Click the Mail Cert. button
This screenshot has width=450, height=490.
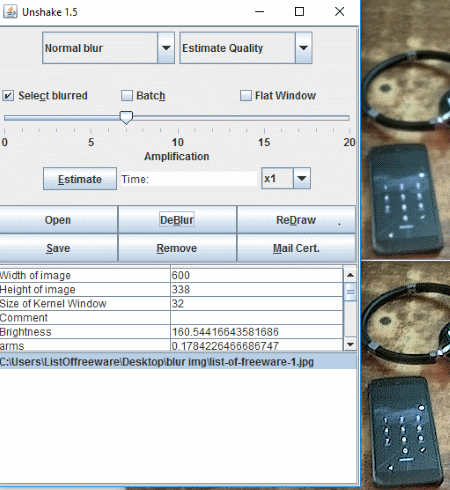click(296, 248)
